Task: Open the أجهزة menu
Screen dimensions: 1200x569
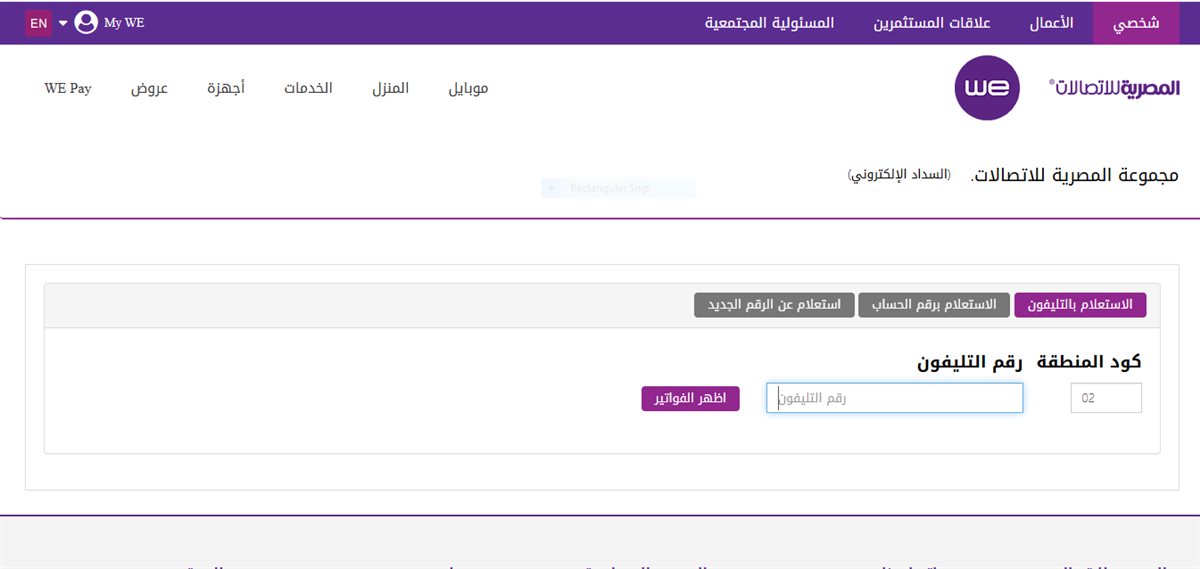Action: coord(226,88)
